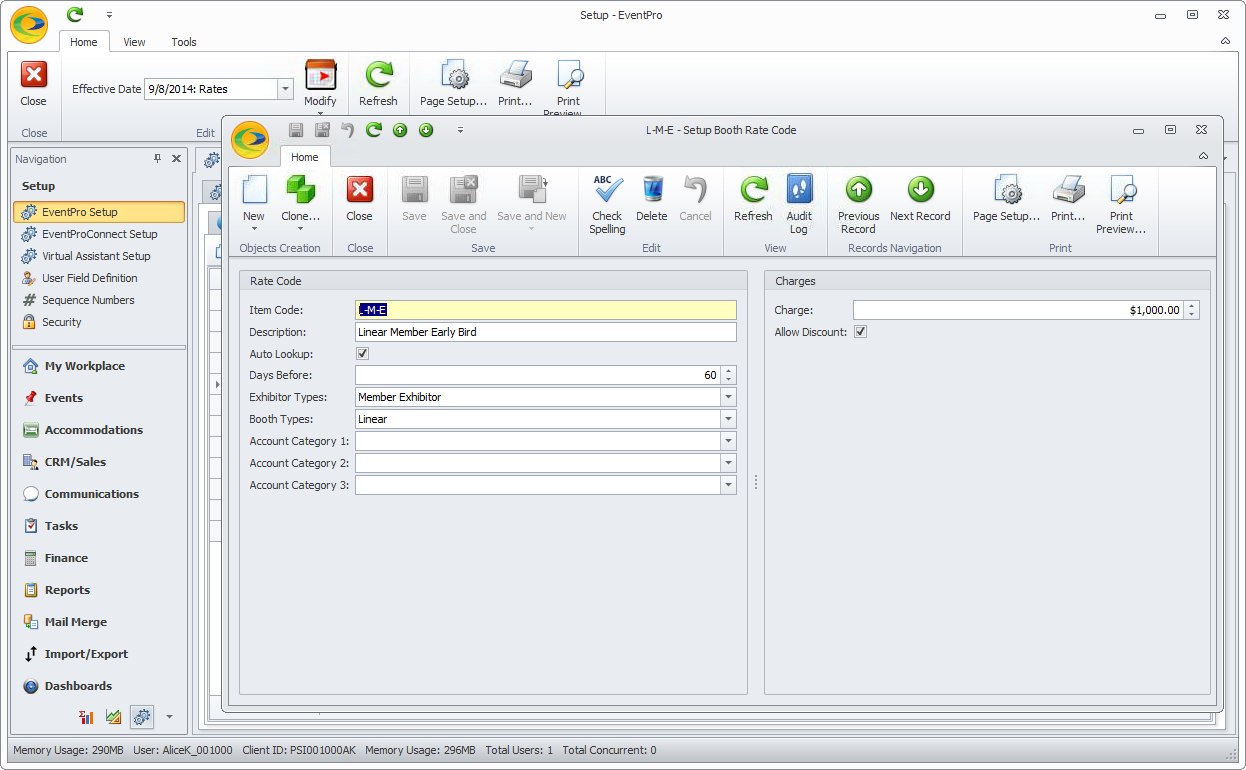
Task: Open Finance module
Action: coord(66,558)
